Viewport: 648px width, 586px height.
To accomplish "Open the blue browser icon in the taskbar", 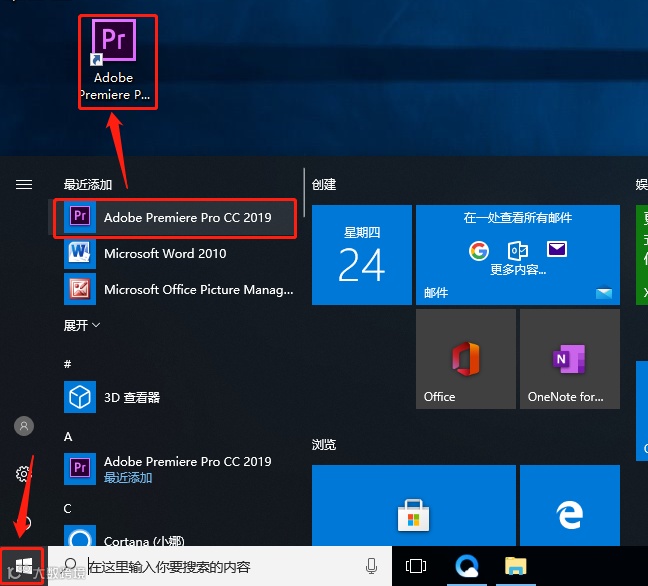I will pos(467,566).
